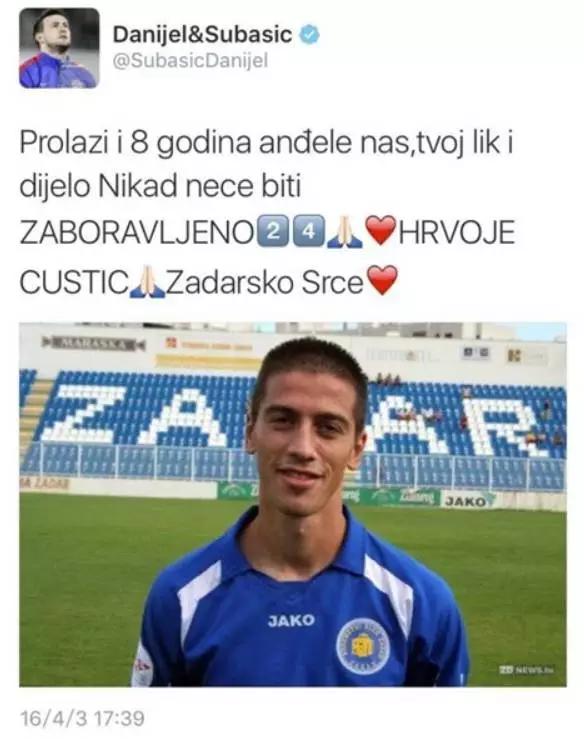The height and width of the screenshot is (739, 584).
Task: Click praying hands emoji after CUSTIC
Action: point(147,281)
